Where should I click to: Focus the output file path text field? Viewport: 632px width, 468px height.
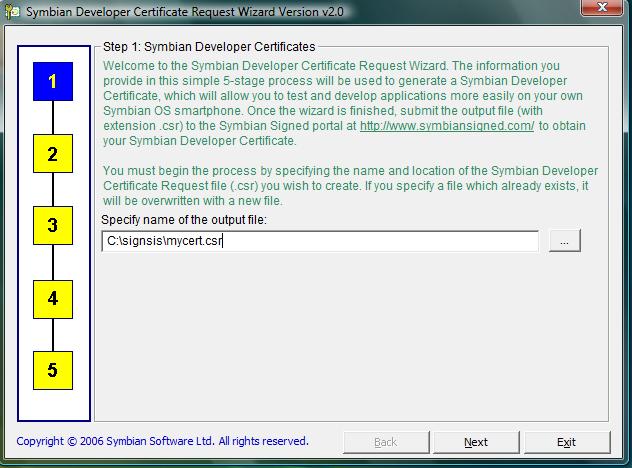pos(320,241)
